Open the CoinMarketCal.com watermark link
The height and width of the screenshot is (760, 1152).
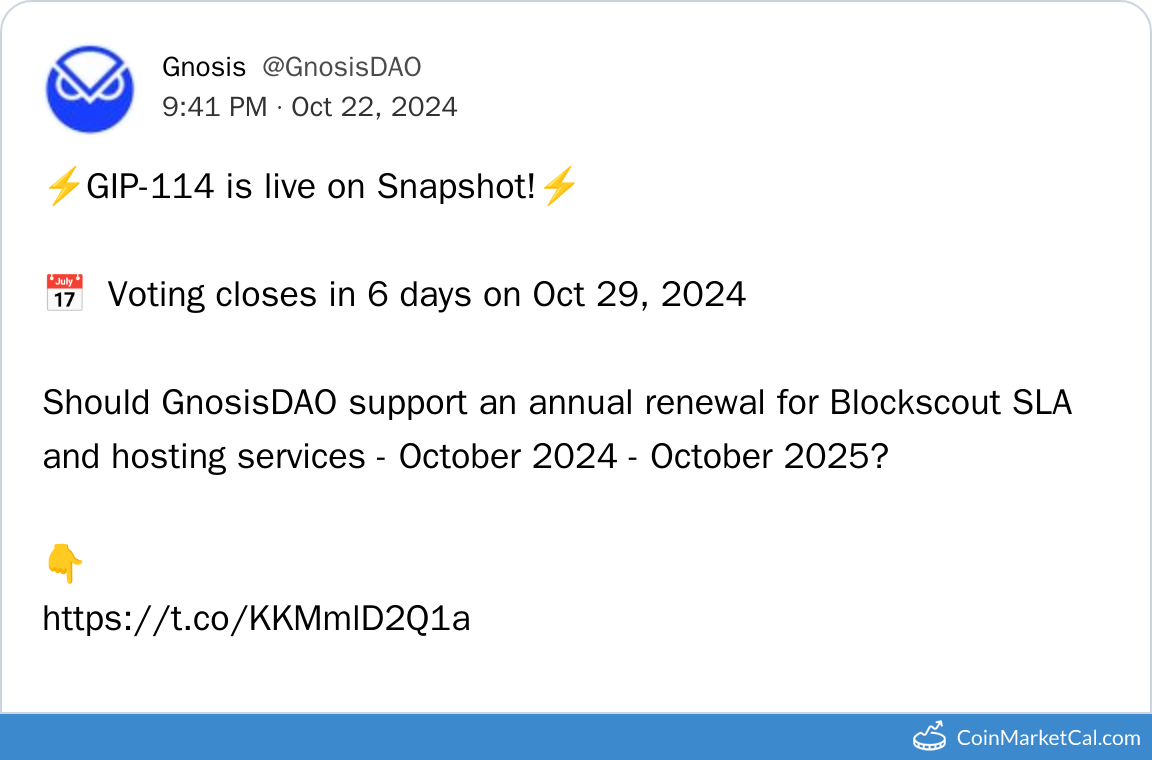(1048, 738)
